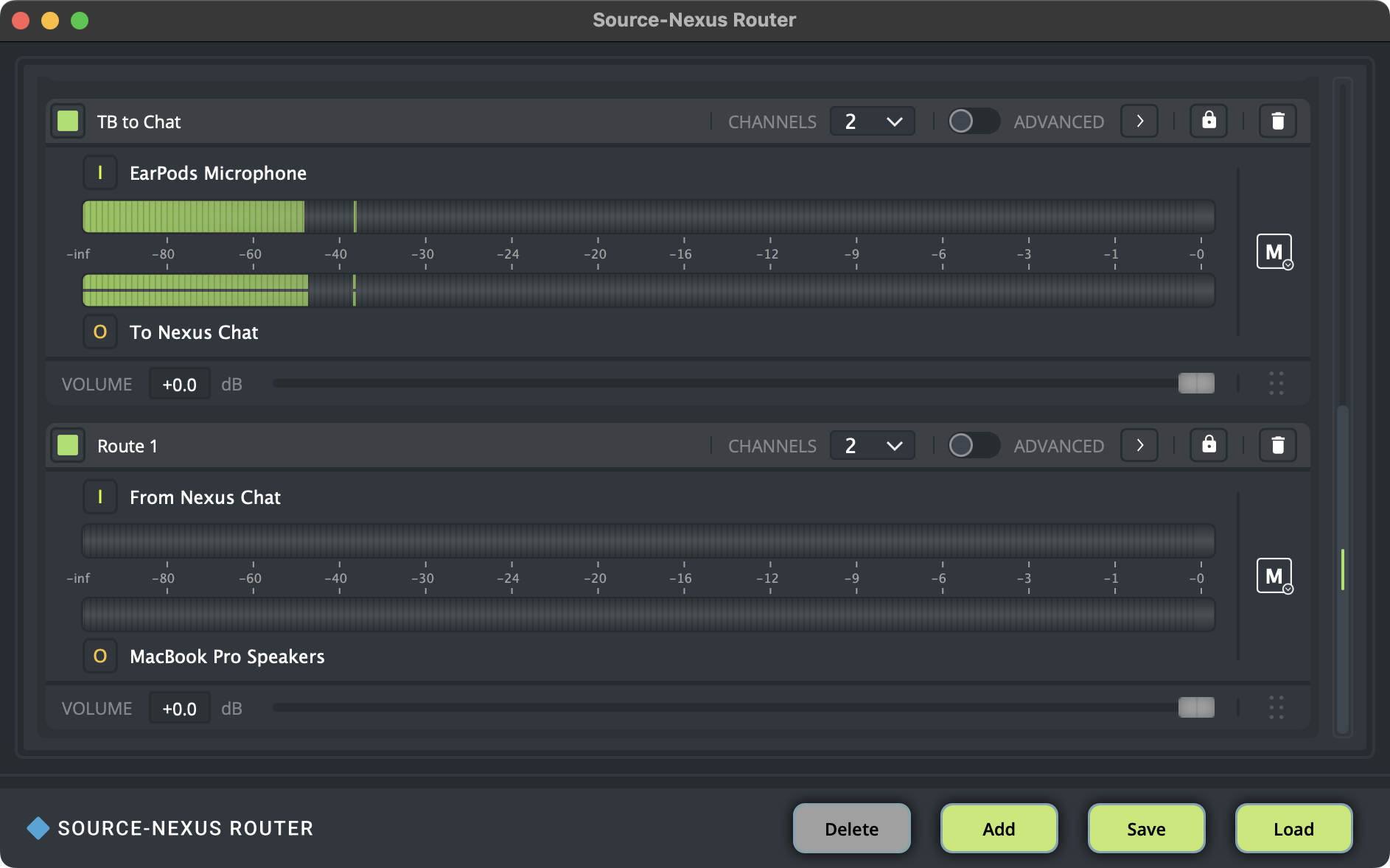The height and width of the screenshot is (868, 1390).
Task: Click the Add button
Action: tap(999, 828)
